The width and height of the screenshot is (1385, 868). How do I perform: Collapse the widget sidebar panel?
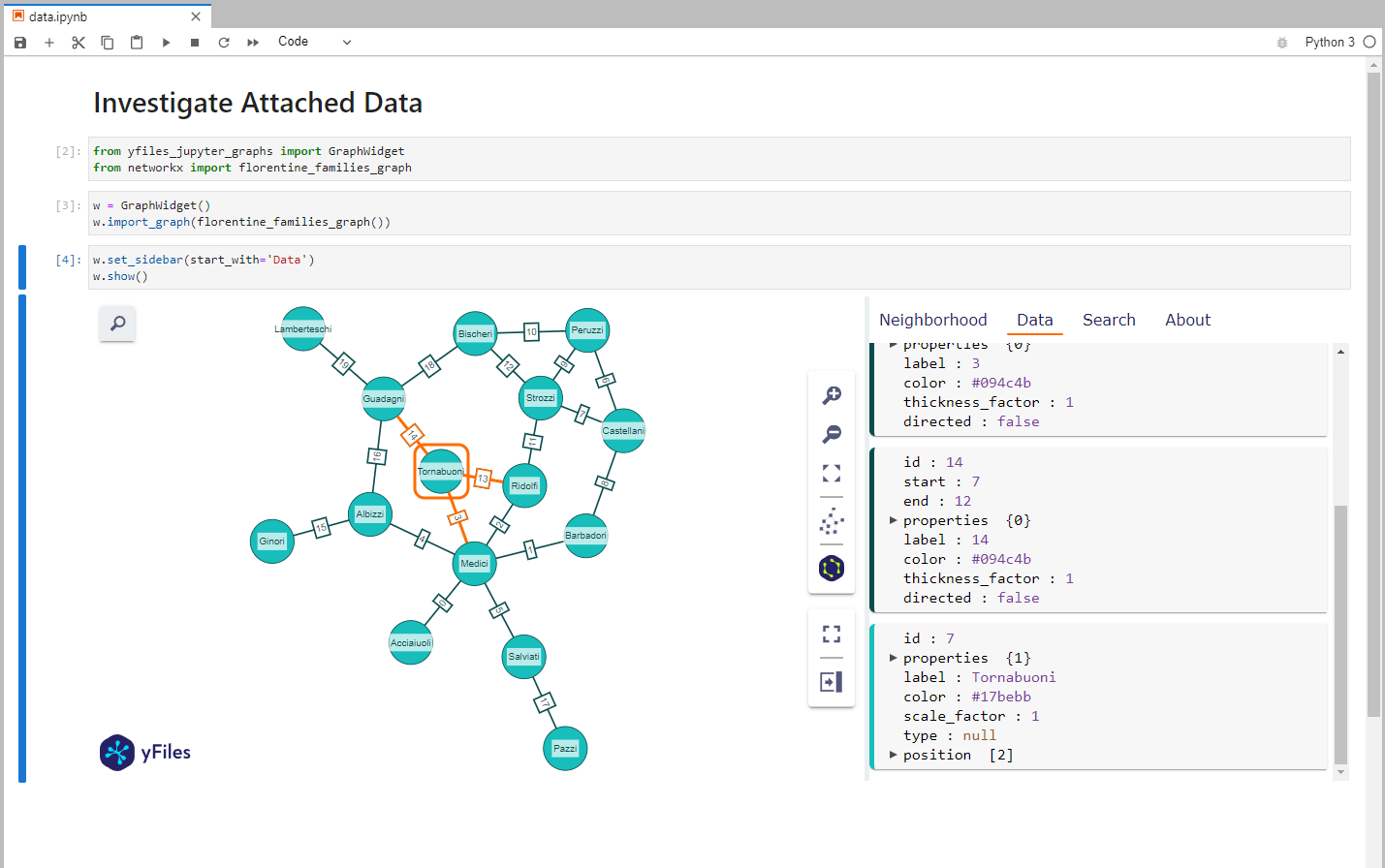[x=831, y=681]
